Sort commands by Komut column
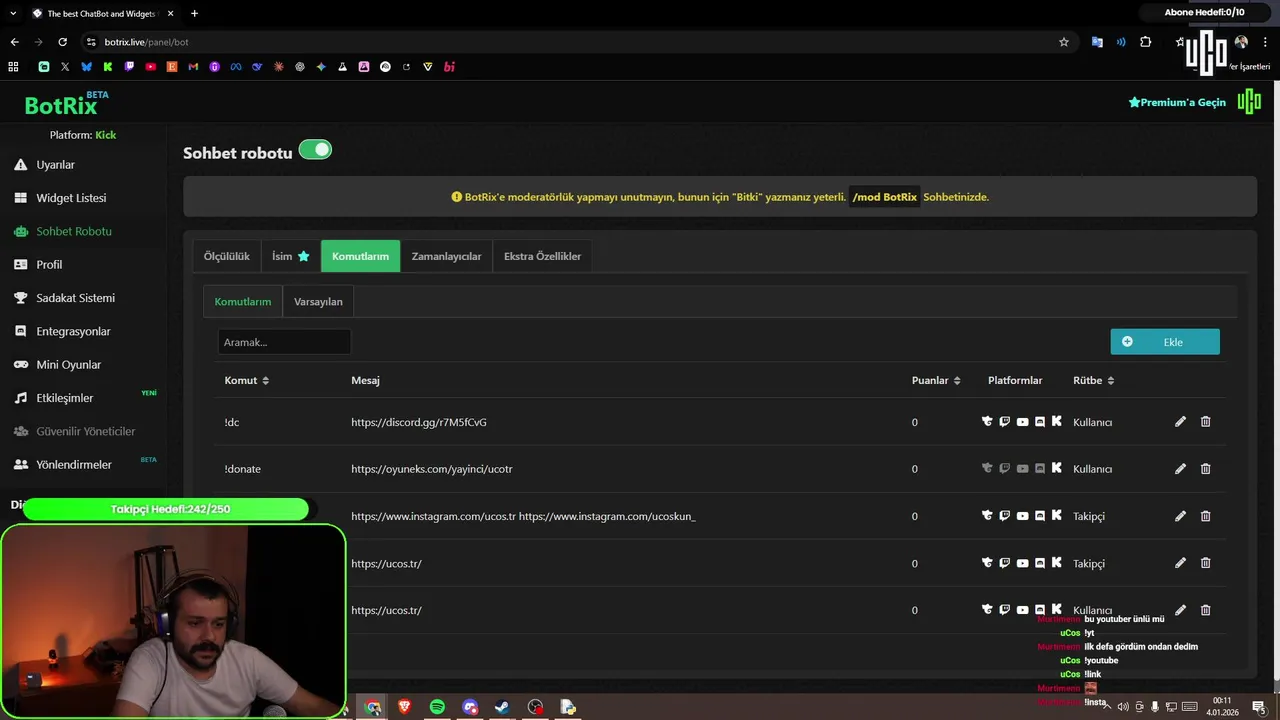The image size is (1280, 720). tap(246, 381)
